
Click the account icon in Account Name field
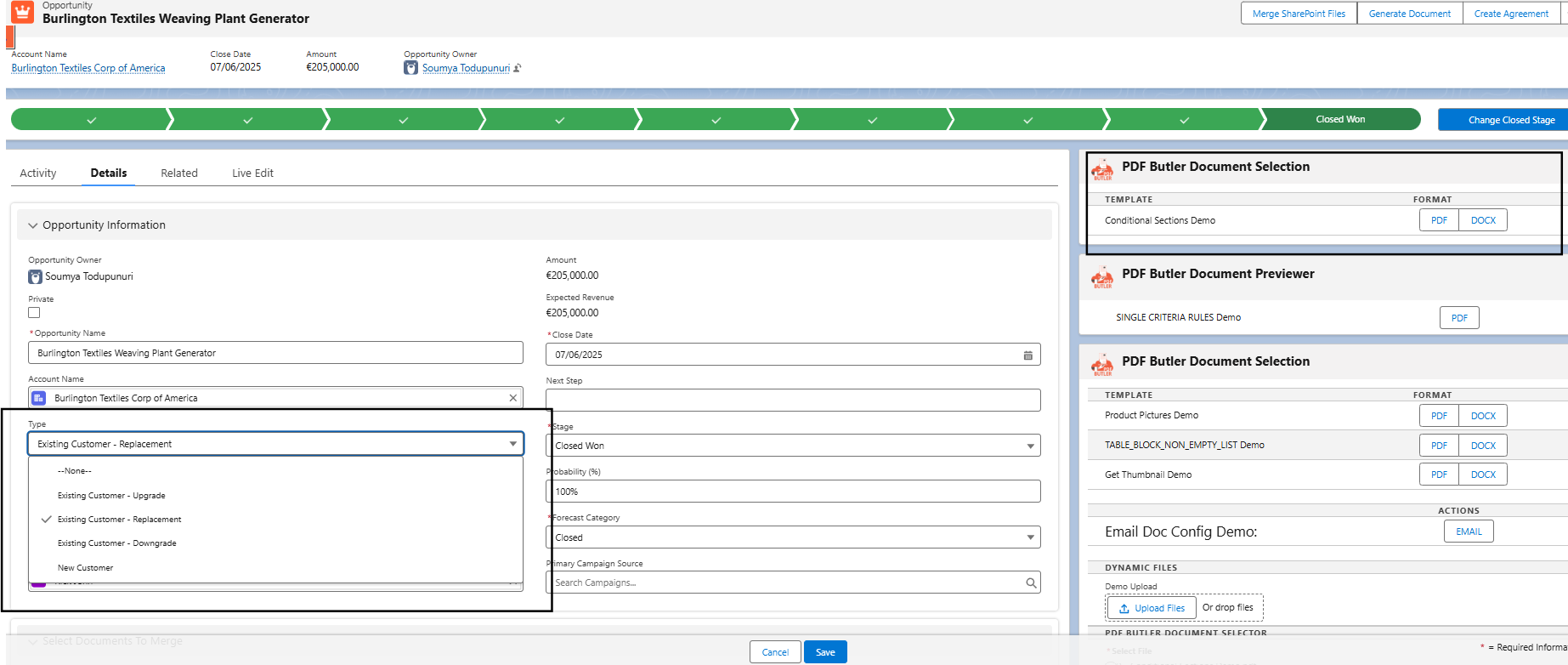point(39,398)
